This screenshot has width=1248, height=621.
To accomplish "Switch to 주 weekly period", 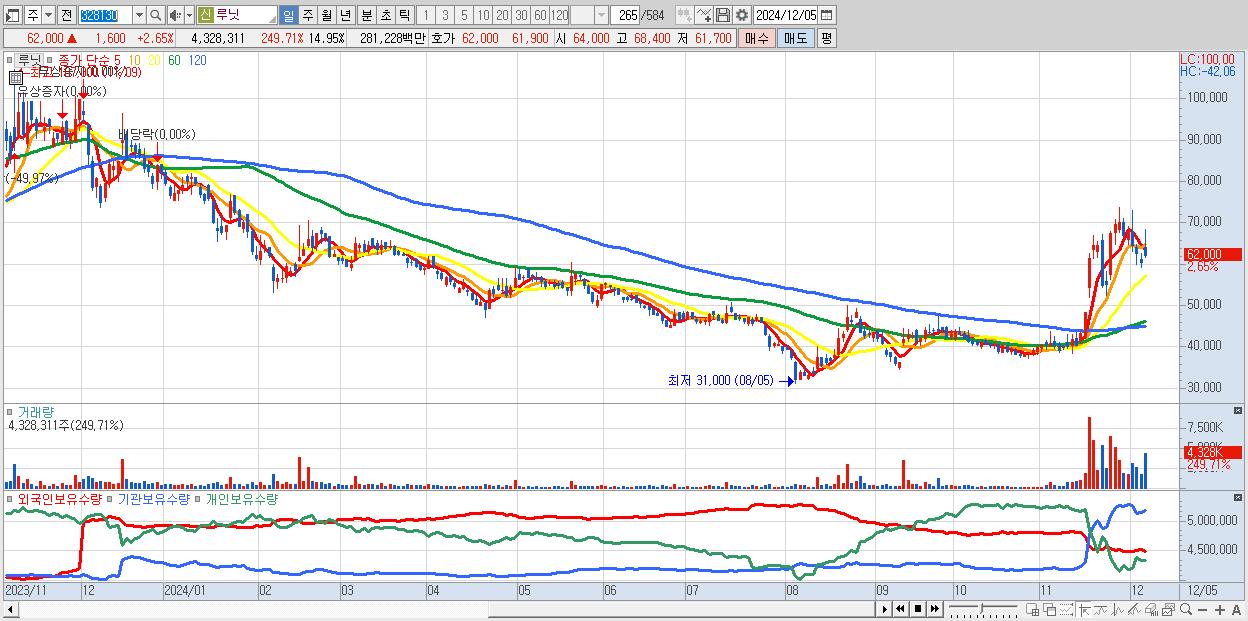I will pyautogui.click(x=307, y=15).
